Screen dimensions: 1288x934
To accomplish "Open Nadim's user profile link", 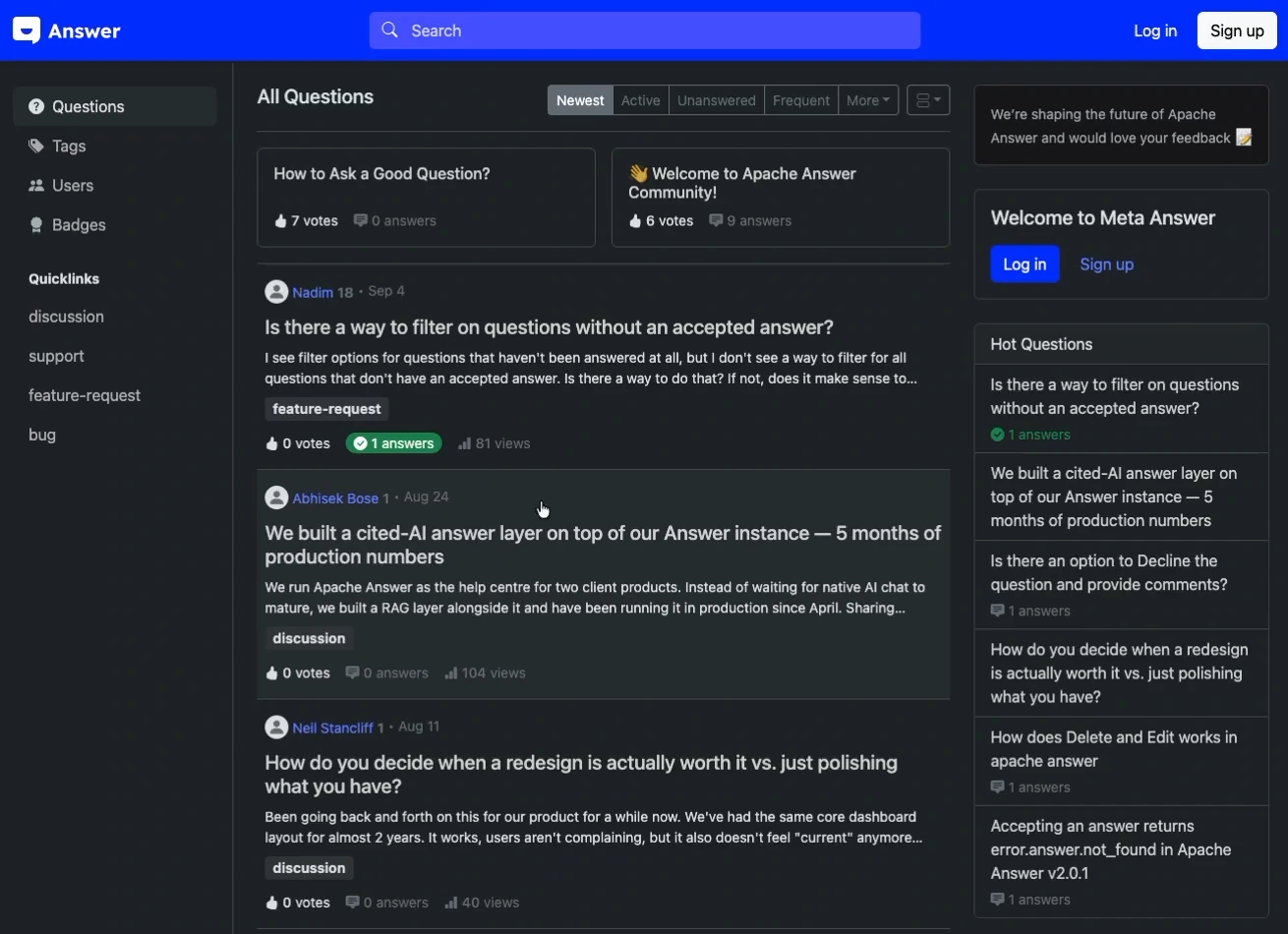I will click(313, 292).
